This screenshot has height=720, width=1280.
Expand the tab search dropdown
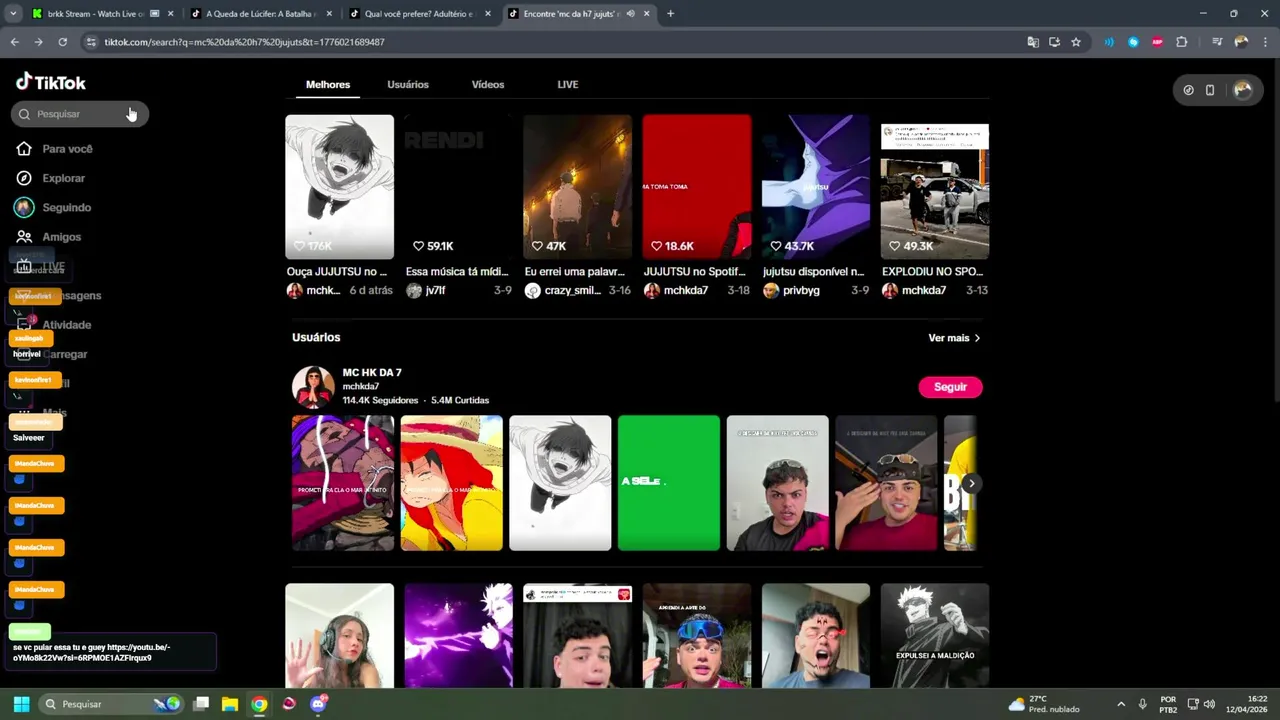(13, 14)
